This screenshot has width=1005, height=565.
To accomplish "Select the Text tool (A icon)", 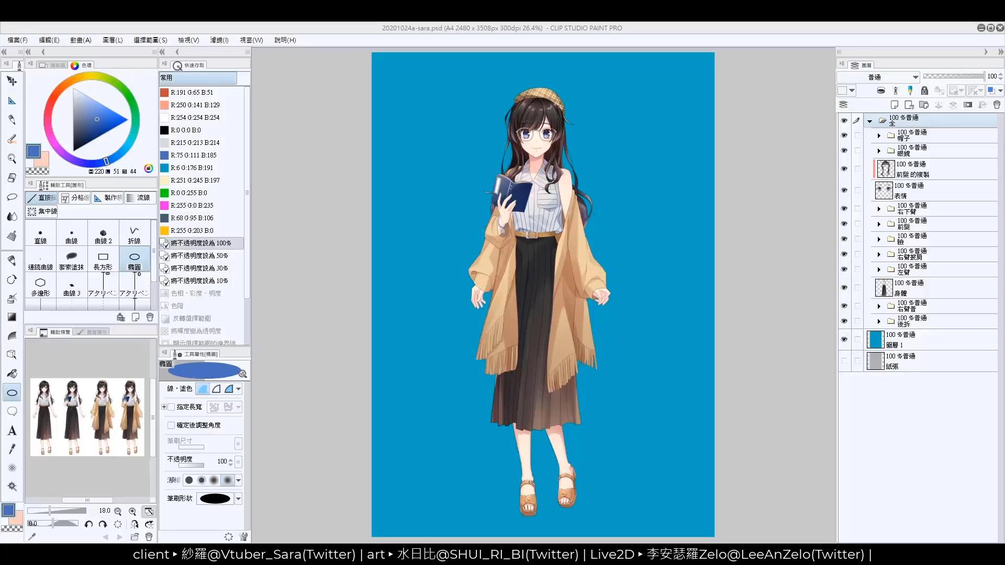I will 12,430.
